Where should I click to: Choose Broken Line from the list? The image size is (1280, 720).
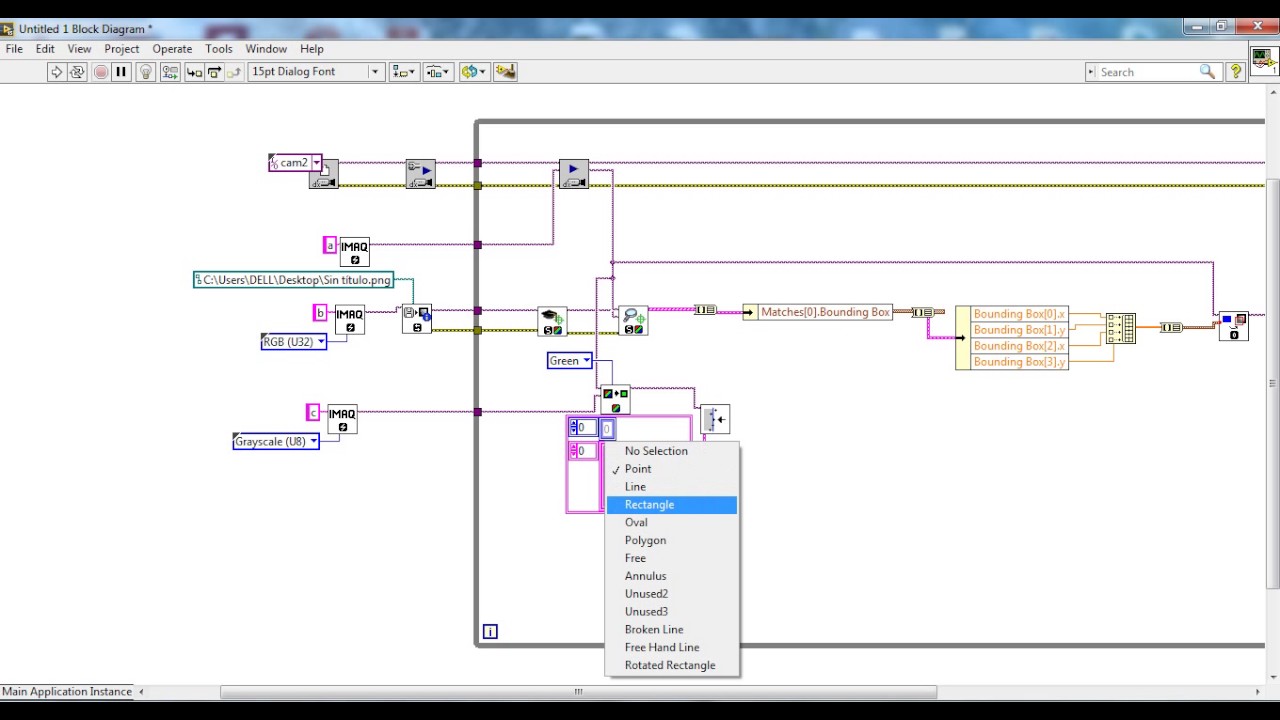click(672, 630)
